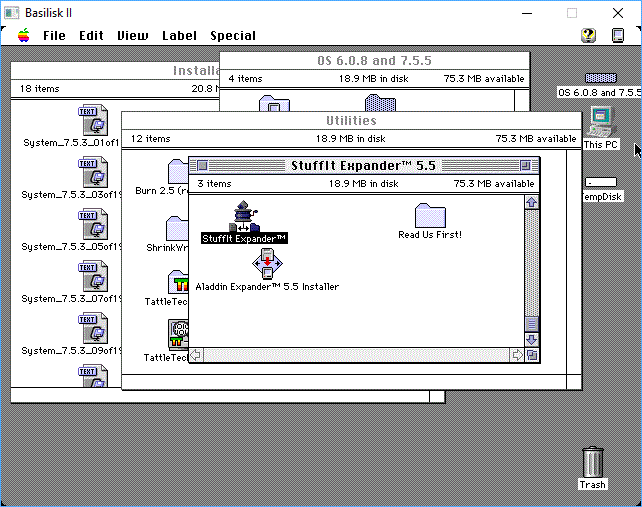This screenshot has height=507, width=642.
Task: Click the StuffIt Expander window zoom box
Action: click(525, 165)
